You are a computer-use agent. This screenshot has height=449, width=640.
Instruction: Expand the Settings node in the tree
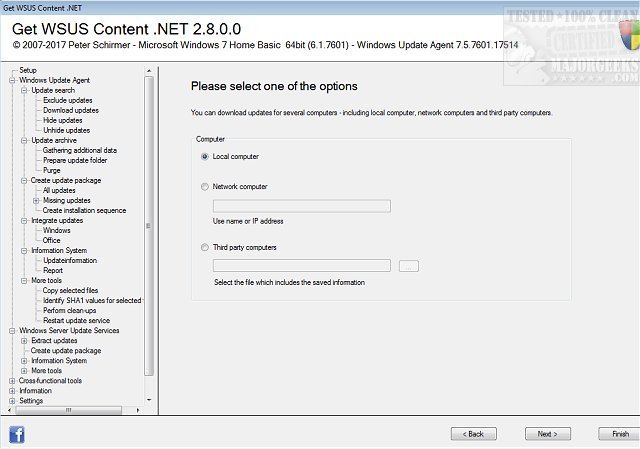(x=12, y=401)
